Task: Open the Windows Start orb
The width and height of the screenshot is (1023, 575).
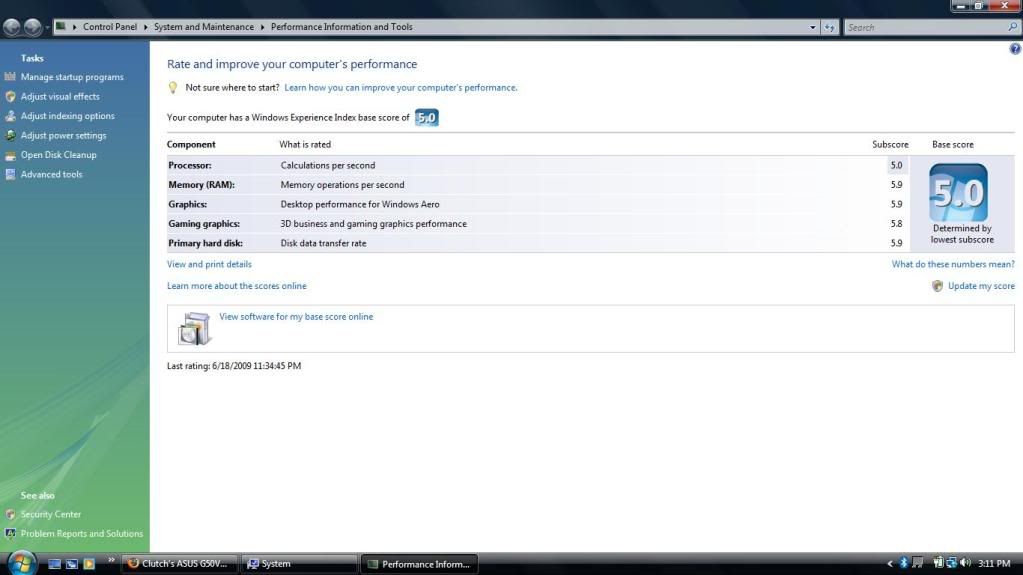Action: (22, 562)
